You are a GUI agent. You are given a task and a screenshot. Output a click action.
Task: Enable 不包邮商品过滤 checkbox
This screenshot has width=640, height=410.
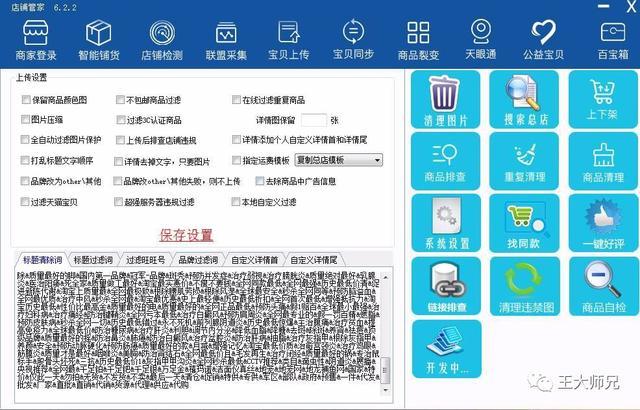tap(120, 100)
